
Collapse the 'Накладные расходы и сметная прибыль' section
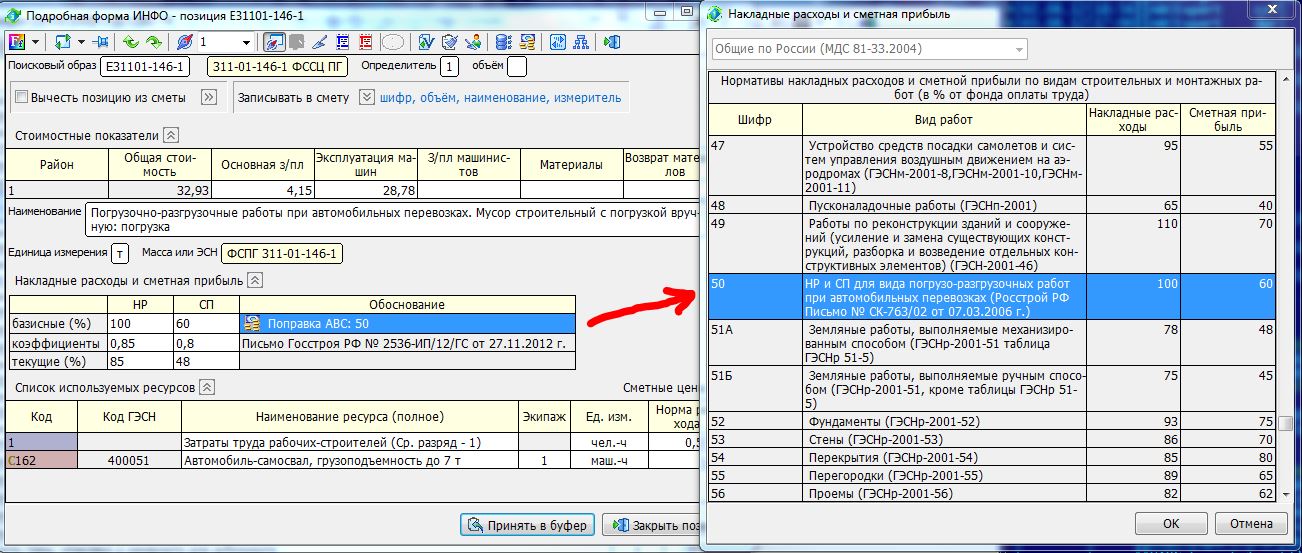coord(255,281)
